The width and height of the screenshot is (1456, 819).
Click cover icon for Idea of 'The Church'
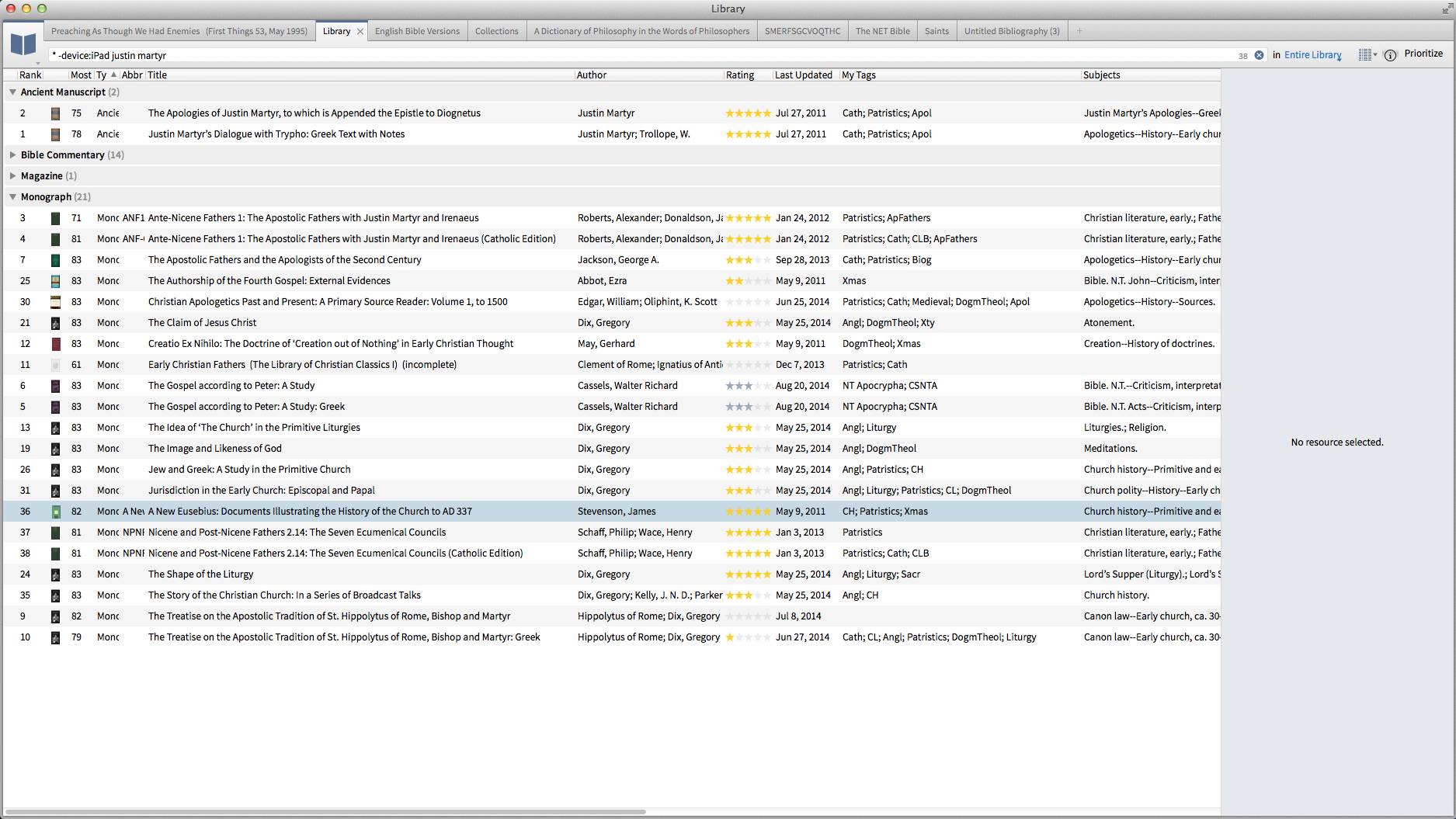(x=55, y=428)
